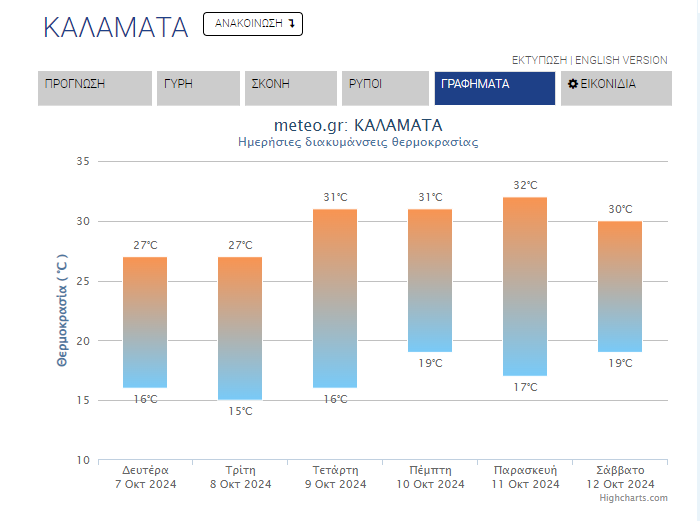Click the Σάββατο 12 Οκτ 2024 axis label
Screen dimensions: 700x521
tap(621, 477)
